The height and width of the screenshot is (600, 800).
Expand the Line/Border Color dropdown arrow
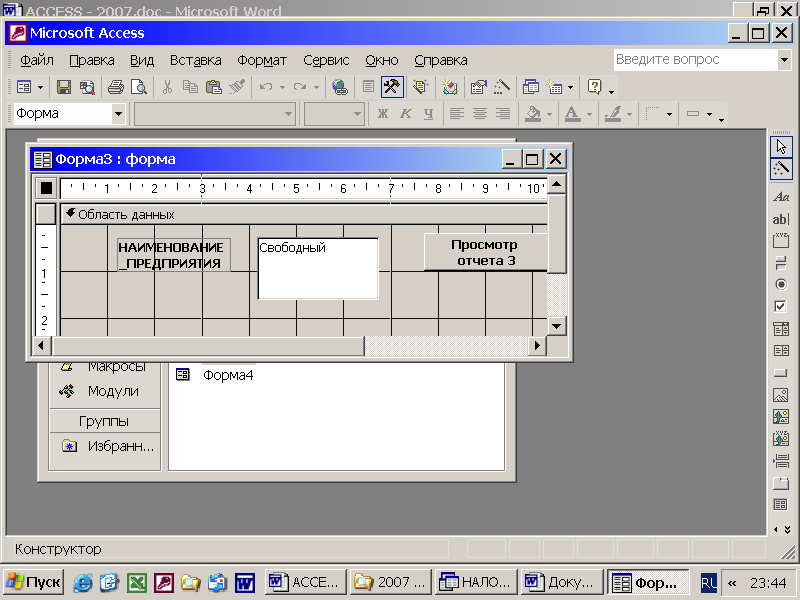pos(629,114)
